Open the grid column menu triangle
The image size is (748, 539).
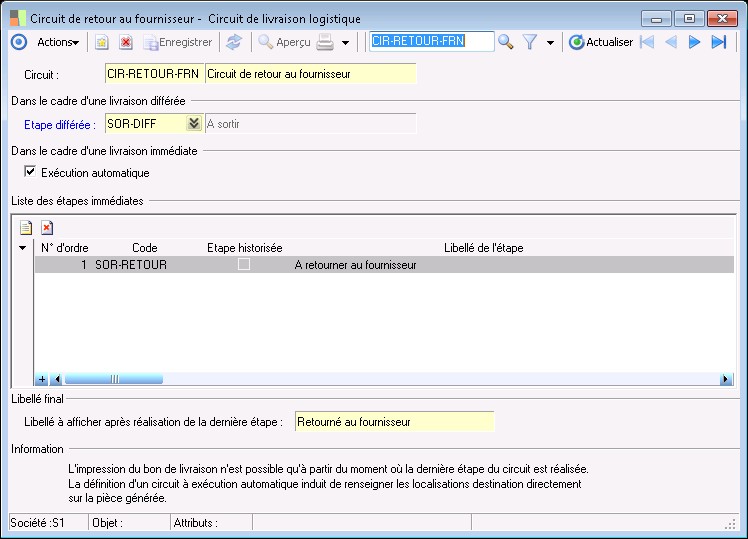coord(23,248)
